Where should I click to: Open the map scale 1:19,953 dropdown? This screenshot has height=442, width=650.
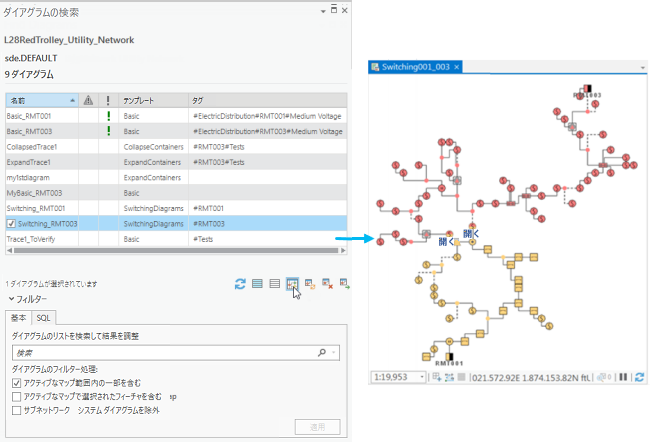[422, 377]
